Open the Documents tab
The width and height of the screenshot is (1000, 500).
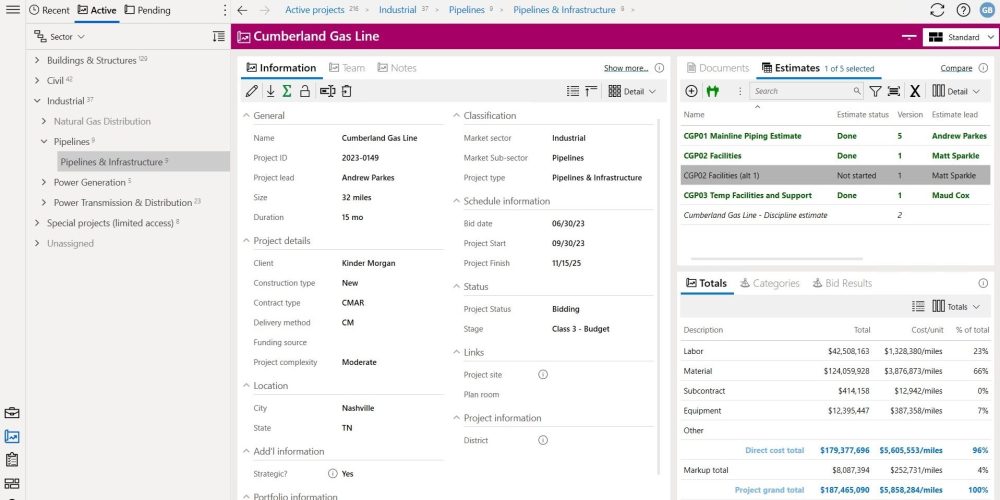tap(717, 68)
